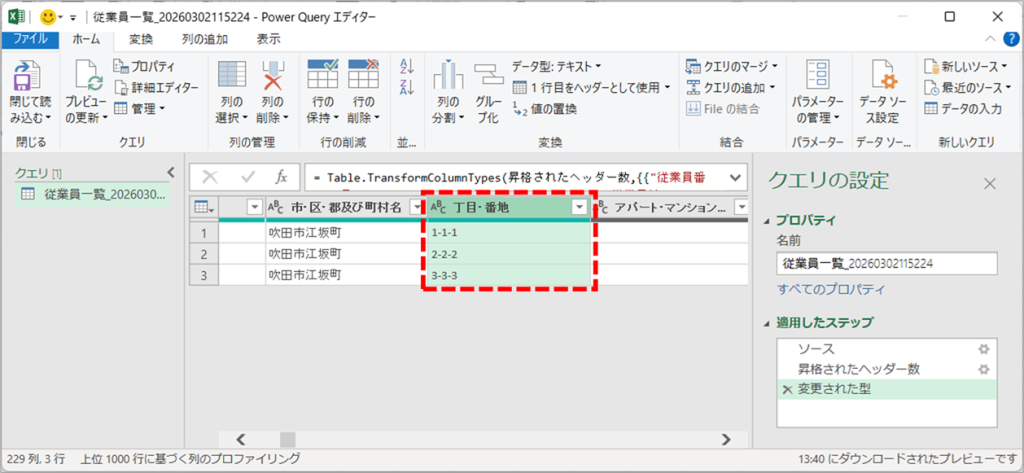The height and width of the screenshot is (473, 1024).
Task: Select the 昇格されたヘッダー数 step
Action: click(886, 369)
